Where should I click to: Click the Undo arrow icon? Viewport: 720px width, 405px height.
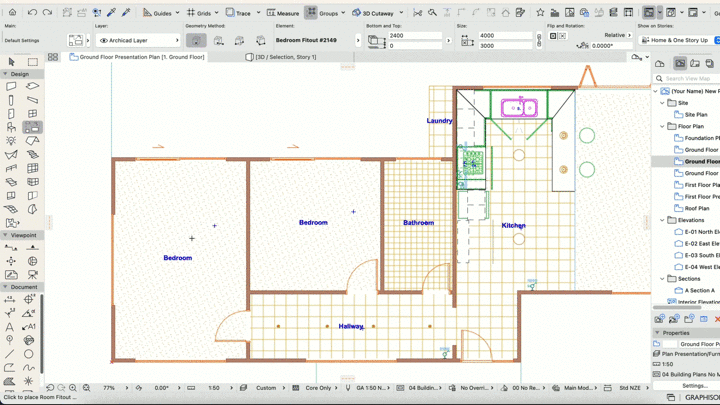pos(32,13)
